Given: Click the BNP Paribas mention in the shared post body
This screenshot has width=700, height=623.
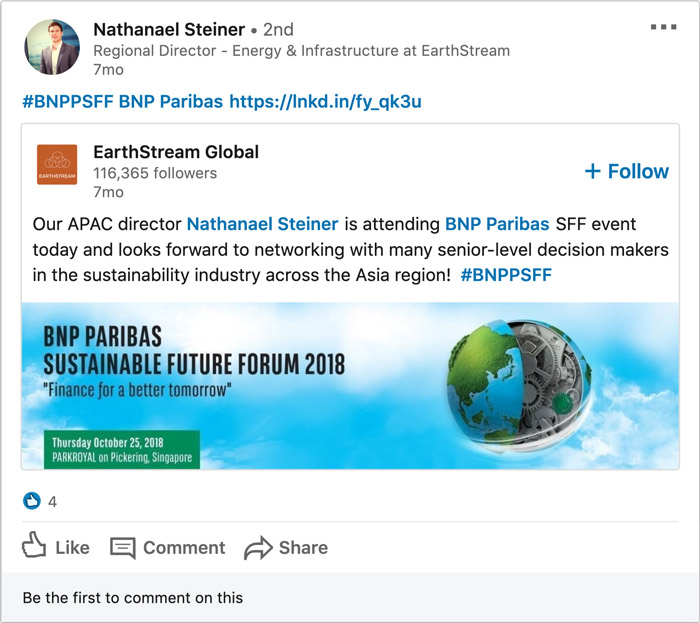Looking at the screenshot, I should click(497, 224).
